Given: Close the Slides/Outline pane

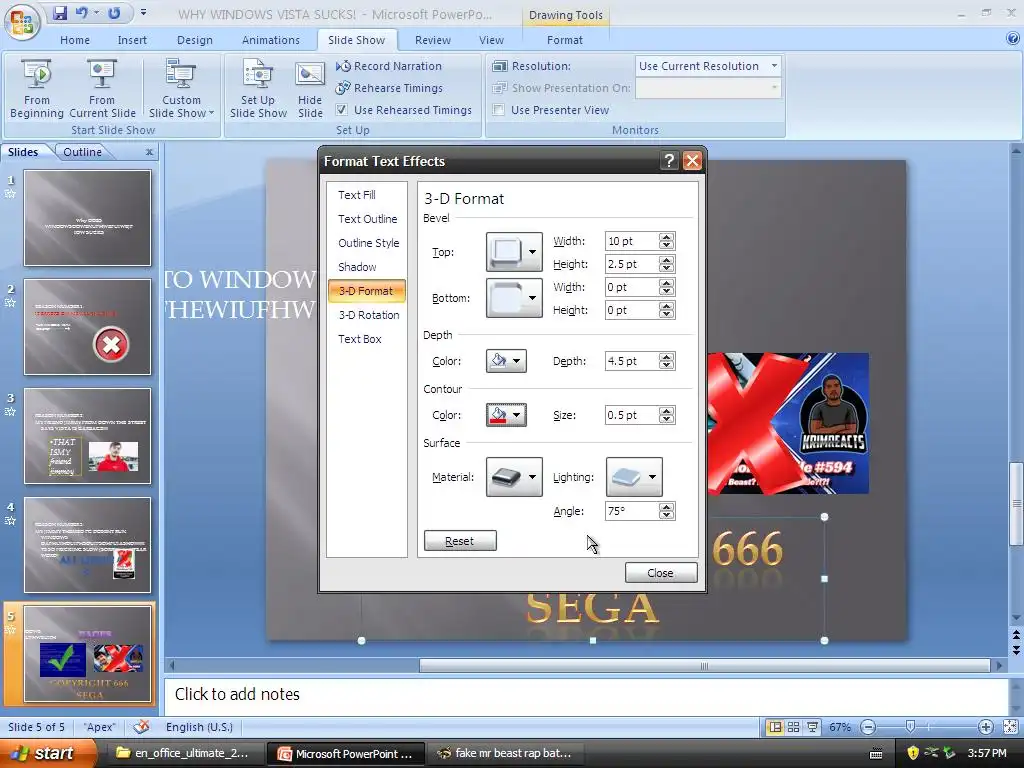Looking at the screenshot, I should (150, 152).
